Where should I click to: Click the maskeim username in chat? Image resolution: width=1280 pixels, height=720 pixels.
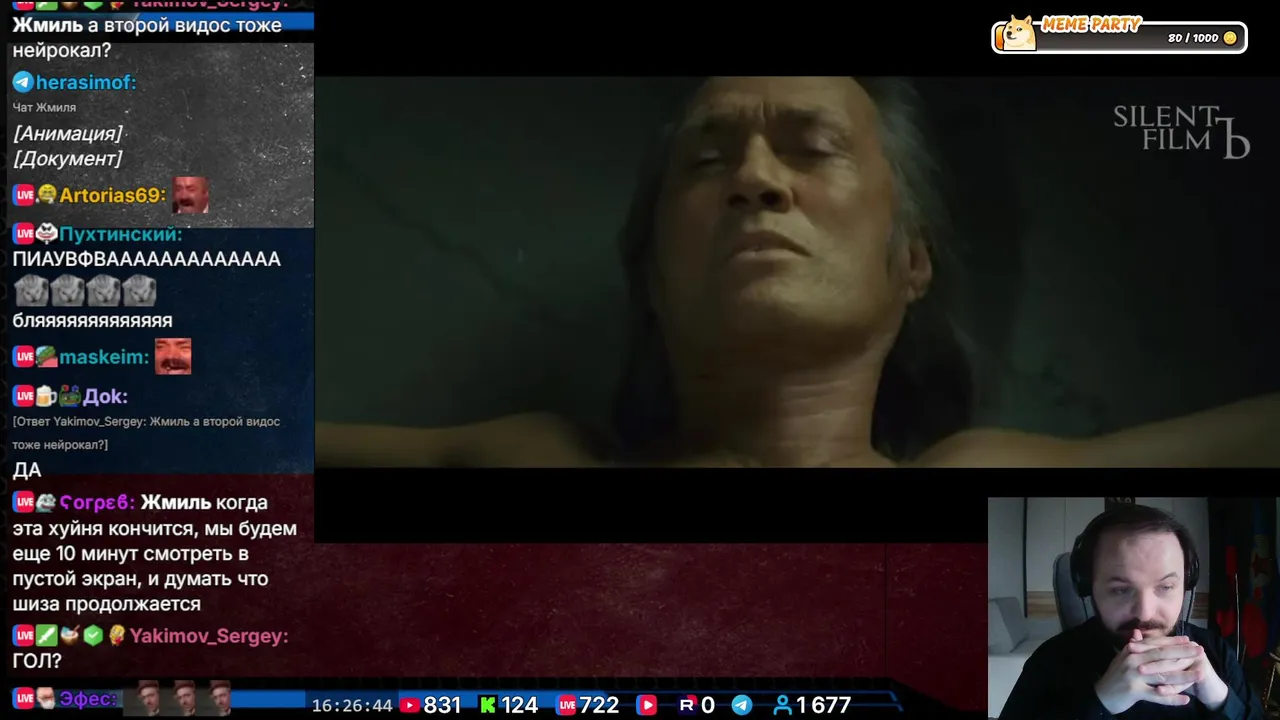pos(104,357)
